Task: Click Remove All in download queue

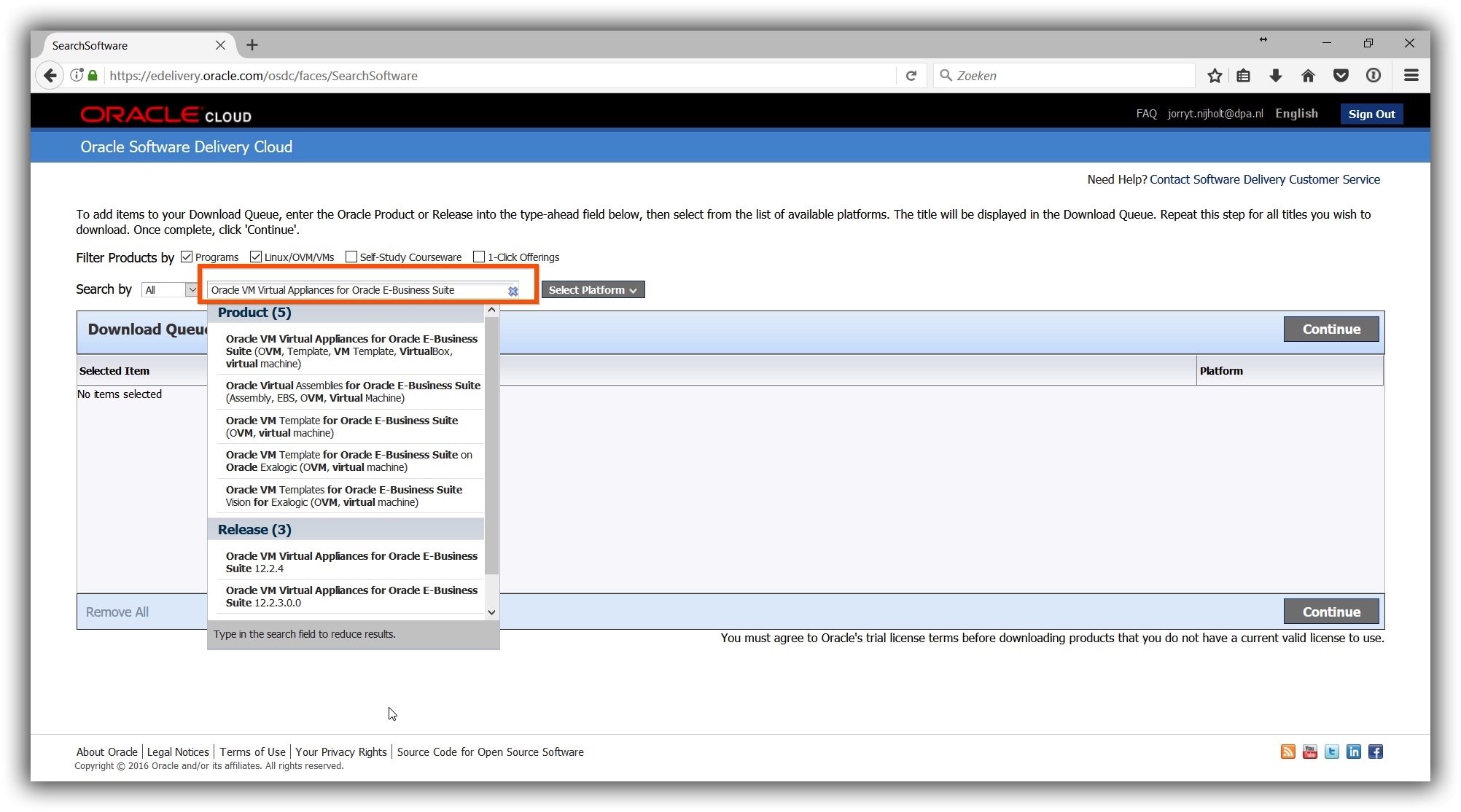Action: 117,612
